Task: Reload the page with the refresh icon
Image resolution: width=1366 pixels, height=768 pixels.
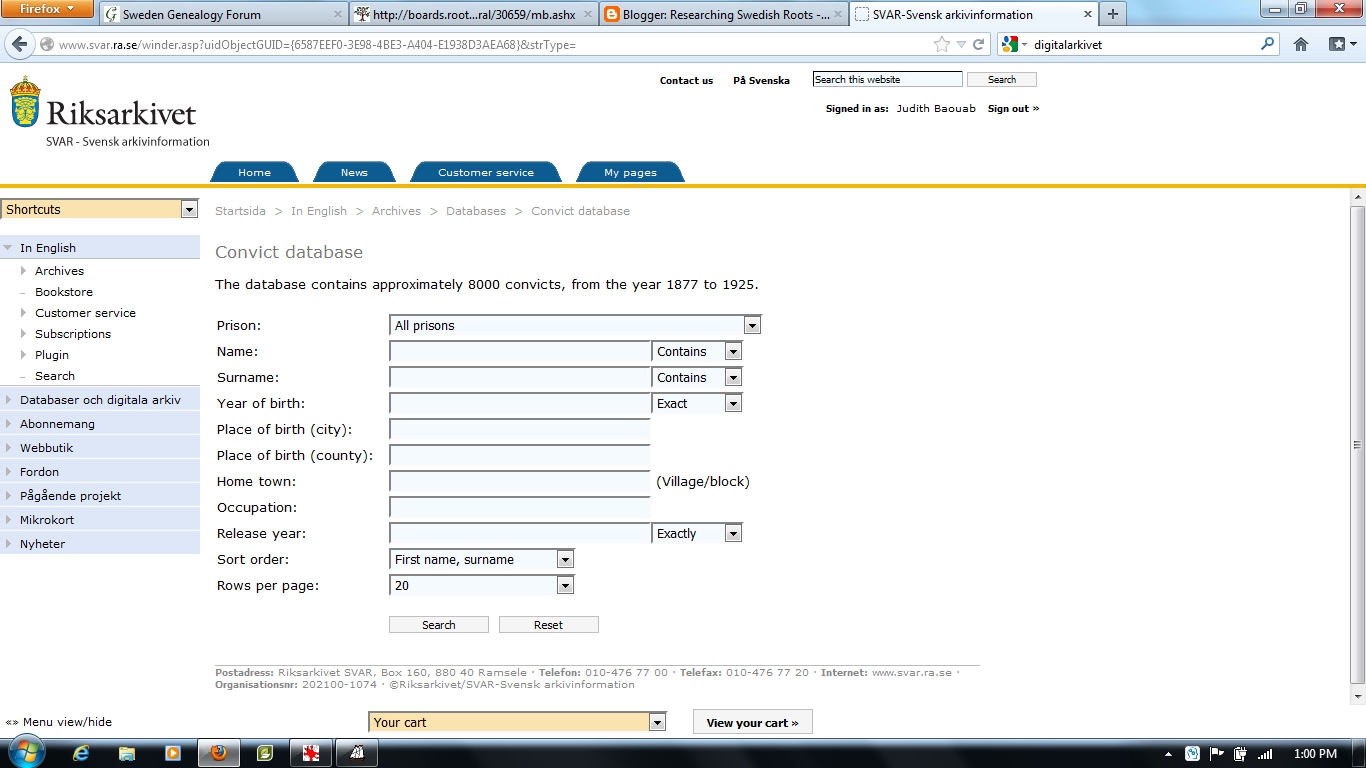Action: click(977, 44)
